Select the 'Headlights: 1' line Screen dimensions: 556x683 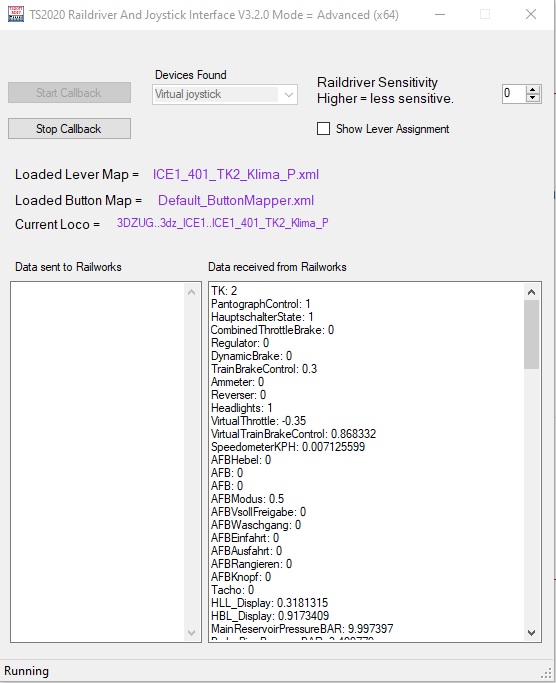tap(242, 408)
